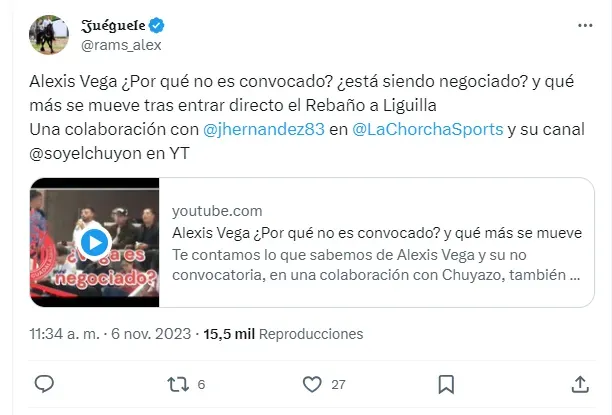612x415 pixels.
Task: Click the card description text Te contamos
Action: 376,265
